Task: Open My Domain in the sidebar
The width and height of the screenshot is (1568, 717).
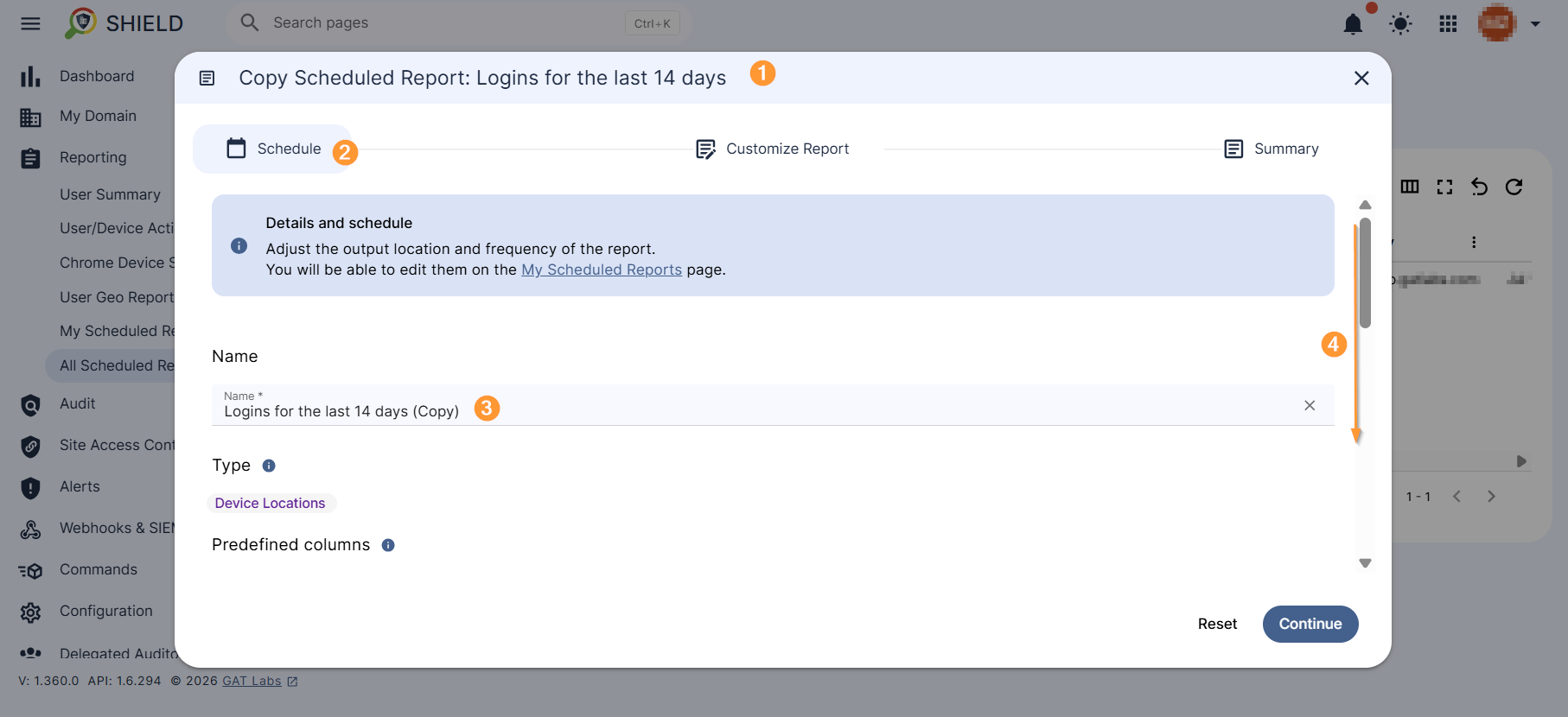Action: pyautogui.click(x=98, y=116)
